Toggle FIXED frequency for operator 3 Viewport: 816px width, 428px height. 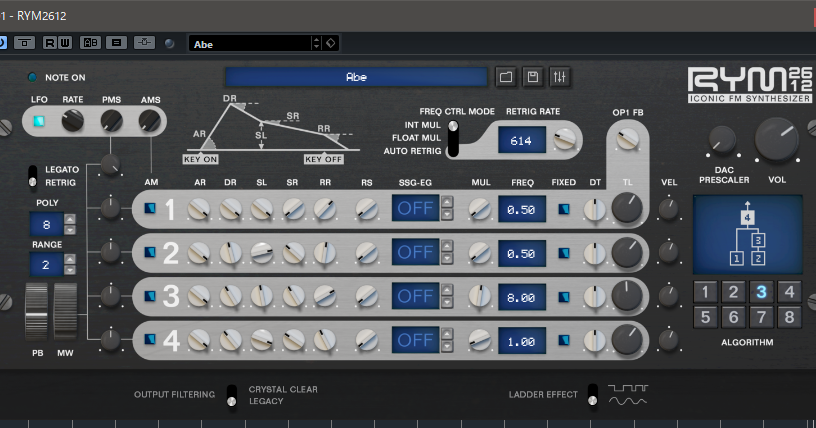564,297
